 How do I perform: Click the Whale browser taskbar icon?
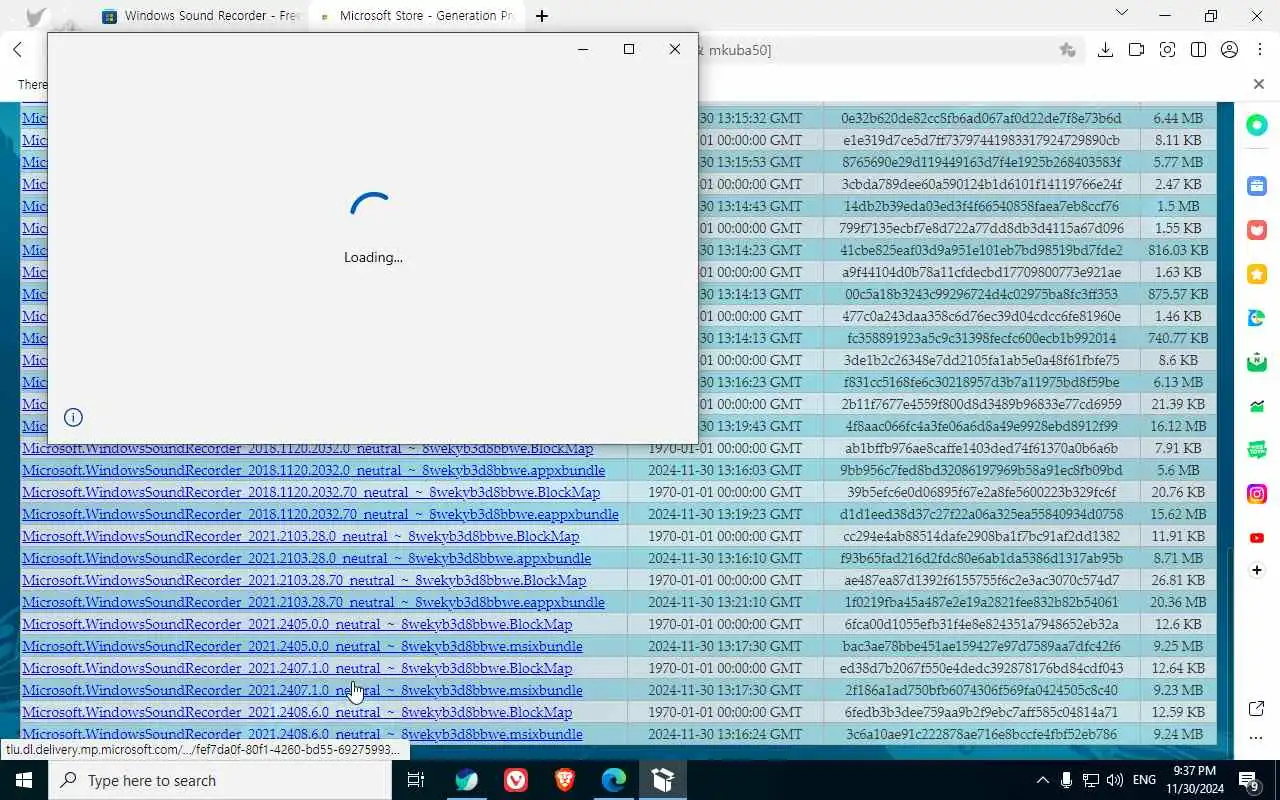[467, 780]
